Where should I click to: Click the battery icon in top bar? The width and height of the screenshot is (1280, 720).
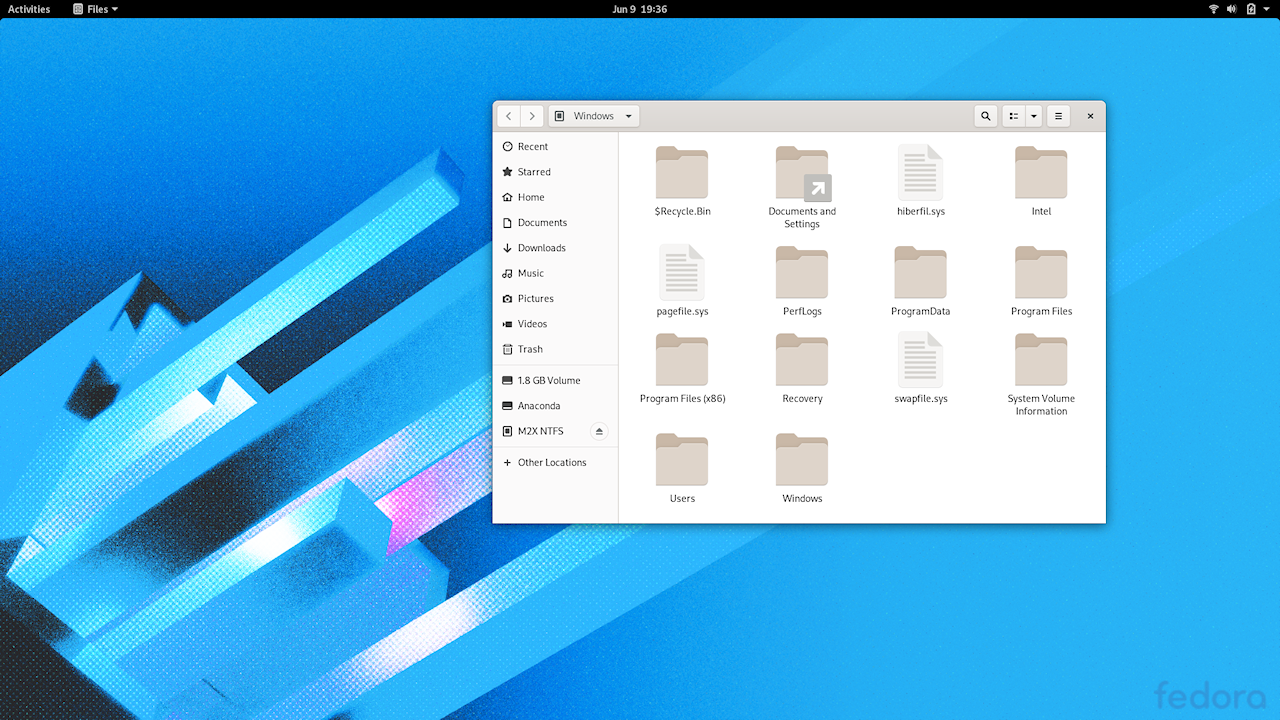(1250, 9)
